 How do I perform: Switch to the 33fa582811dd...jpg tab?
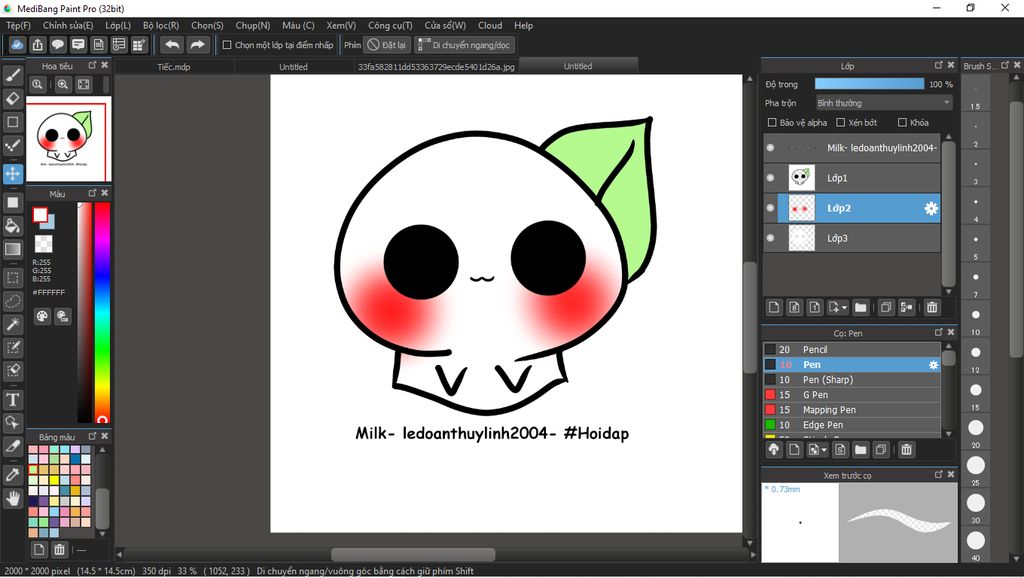pyautogui.click(x=436, y=67)
